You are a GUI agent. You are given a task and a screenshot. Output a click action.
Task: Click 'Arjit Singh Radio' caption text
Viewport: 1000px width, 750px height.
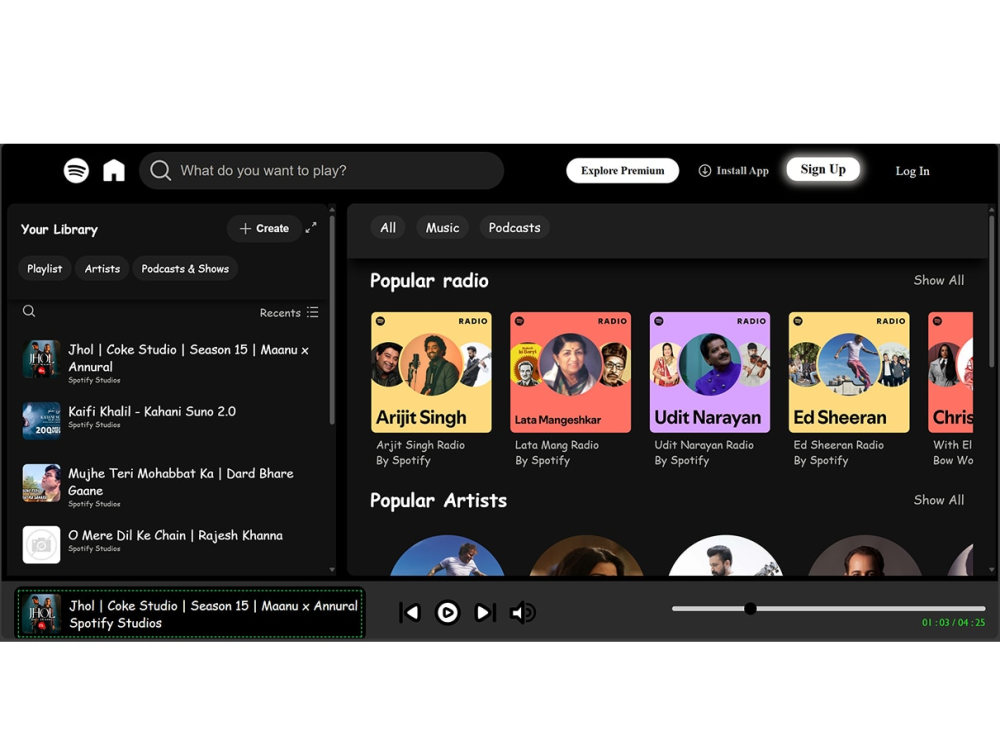[x=420, y=445]
